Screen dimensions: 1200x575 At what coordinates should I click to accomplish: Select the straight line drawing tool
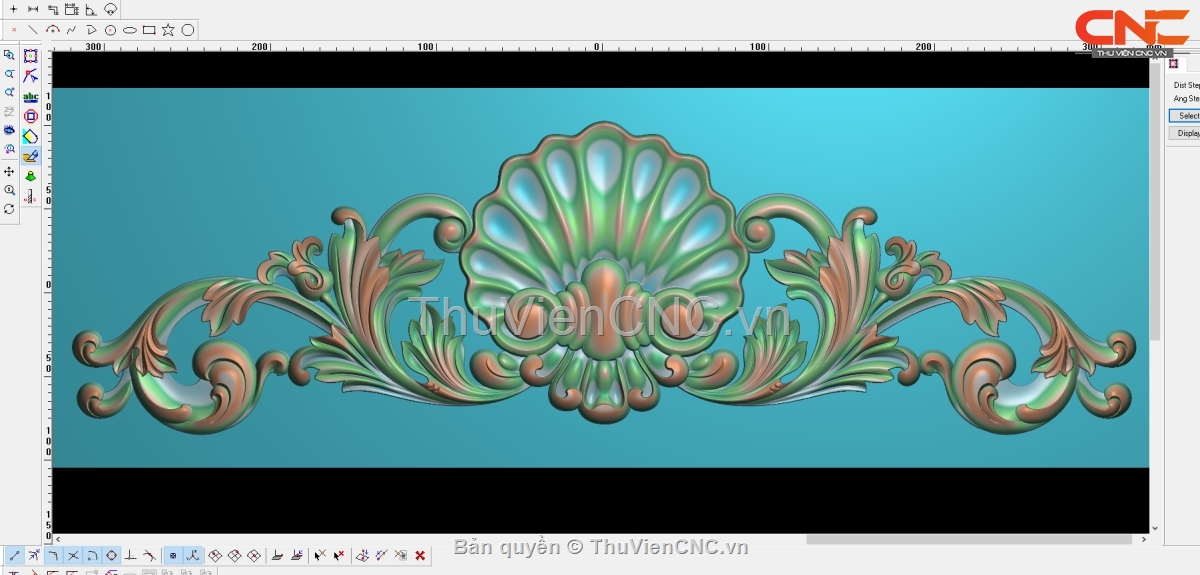(x=33, y=30)
